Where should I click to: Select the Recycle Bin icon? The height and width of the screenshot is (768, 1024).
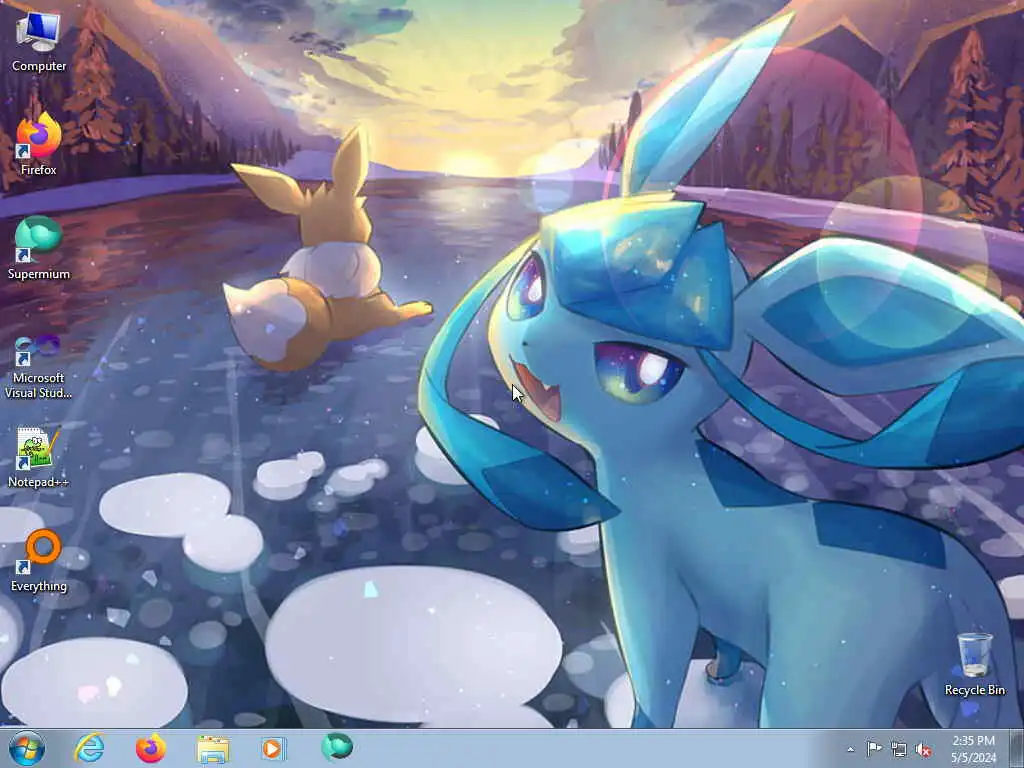975,664
